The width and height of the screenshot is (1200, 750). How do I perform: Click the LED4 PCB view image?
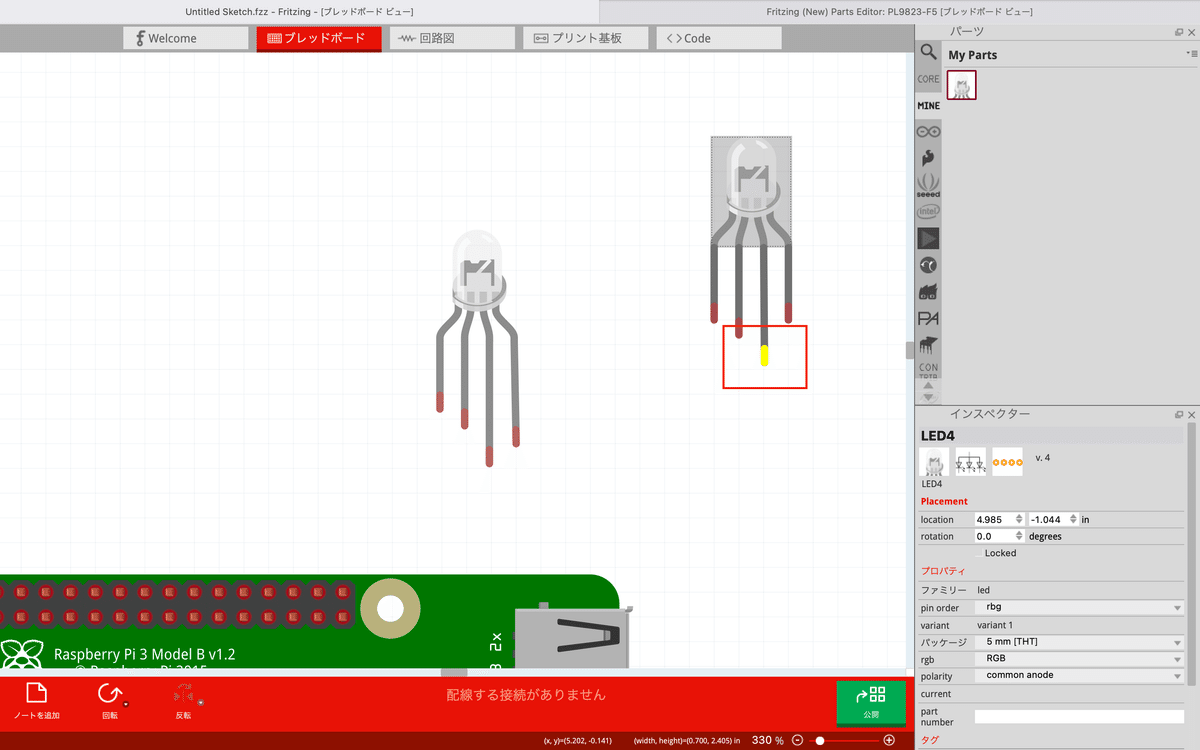coord(1008,462)
